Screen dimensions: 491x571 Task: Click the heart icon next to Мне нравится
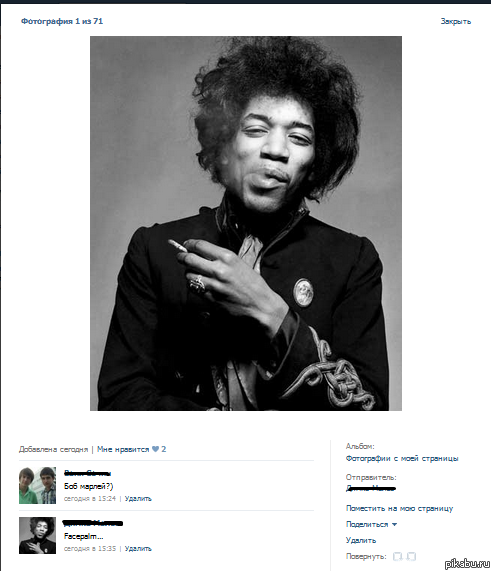155,449
